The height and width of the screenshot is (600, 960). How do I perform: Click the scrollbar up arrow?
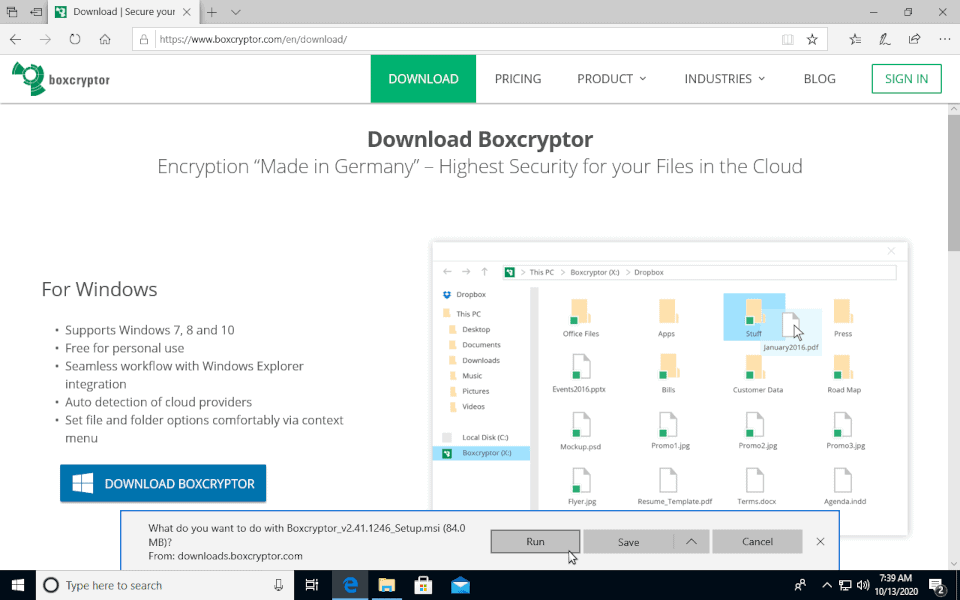pos(954,109)
